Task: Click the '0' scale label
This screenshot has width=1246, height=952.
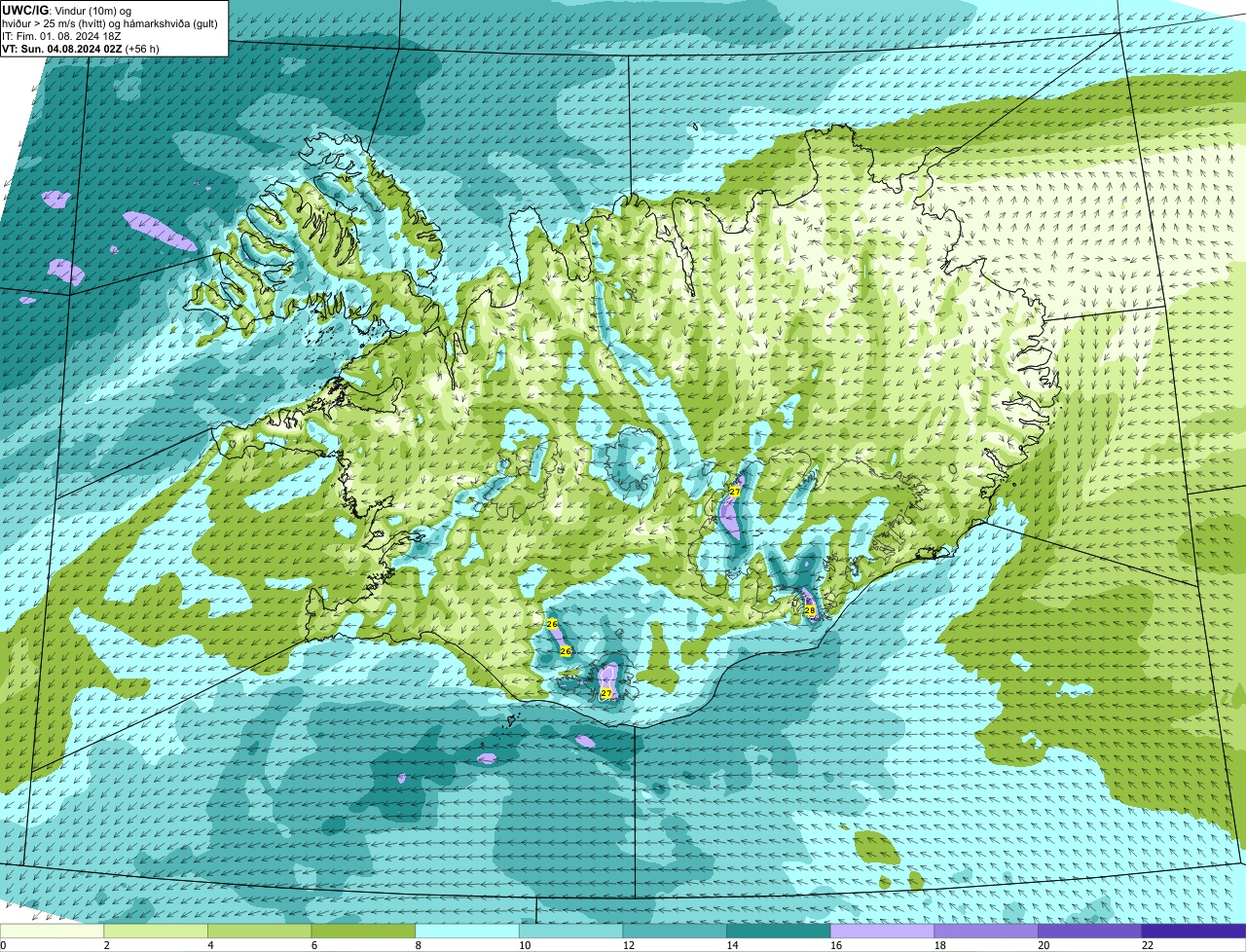Action: pyautogui.click(x=3, y=945)
